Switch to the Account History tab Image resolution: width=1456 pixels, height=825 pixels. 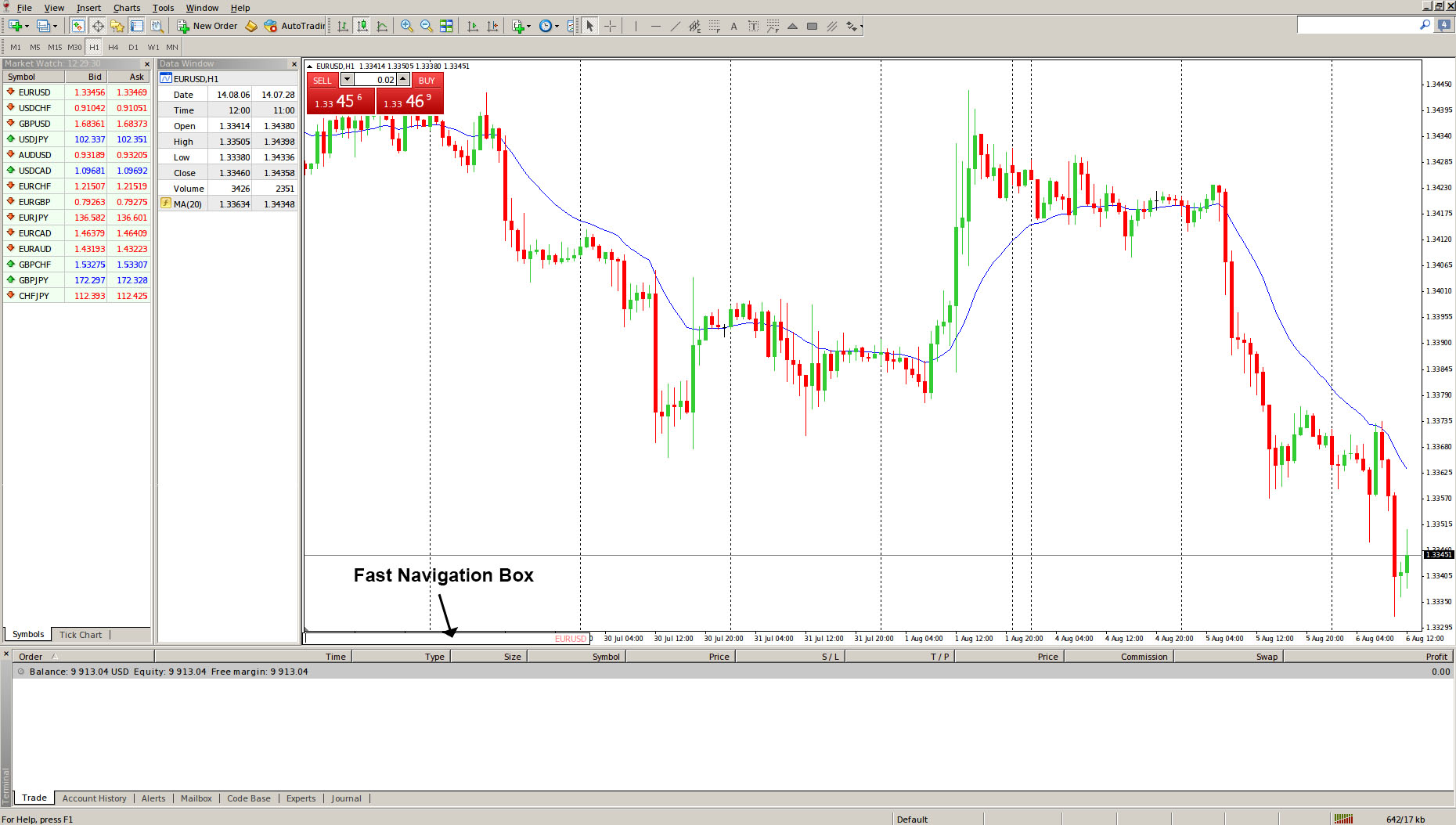[x=94, y=798]
